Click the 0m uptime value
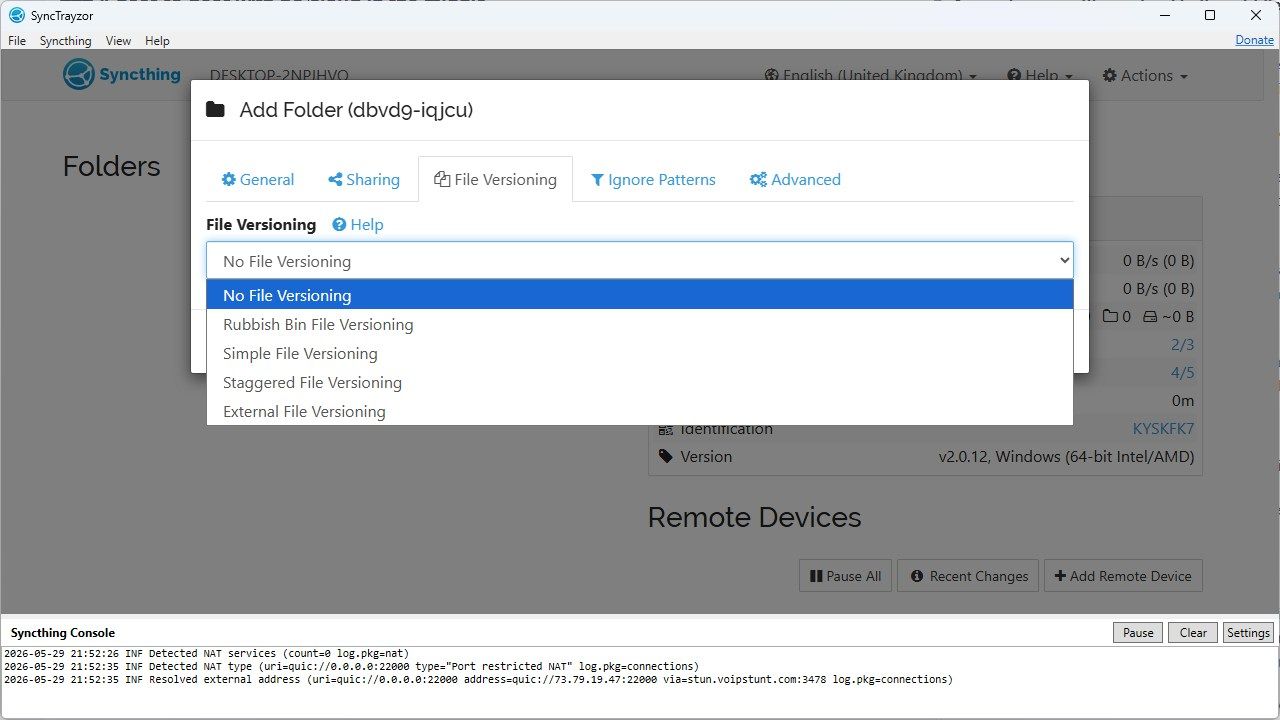This screenshot has height=720, width=1280. [x=1183, y=401]
